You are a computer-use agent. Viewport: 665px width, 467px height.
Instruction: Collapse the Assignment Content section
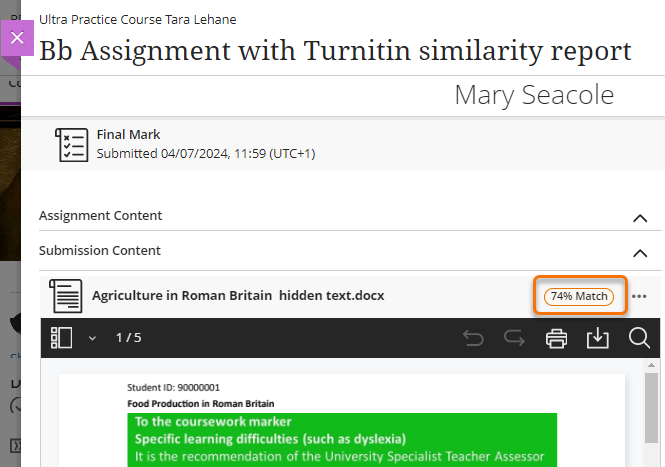[639, 216]
